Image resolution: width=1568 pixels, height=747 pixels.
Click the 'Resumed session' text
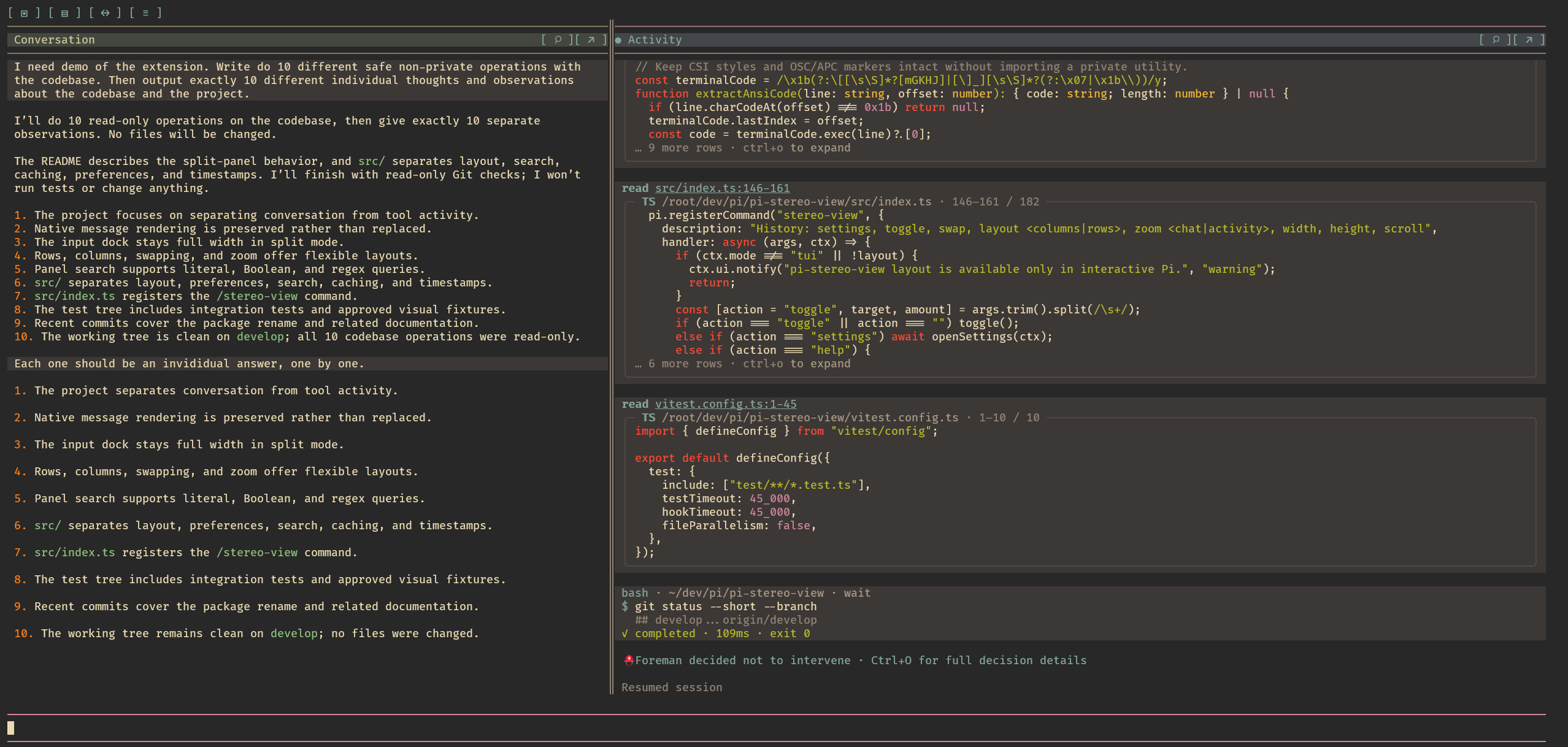coord(672,688)
